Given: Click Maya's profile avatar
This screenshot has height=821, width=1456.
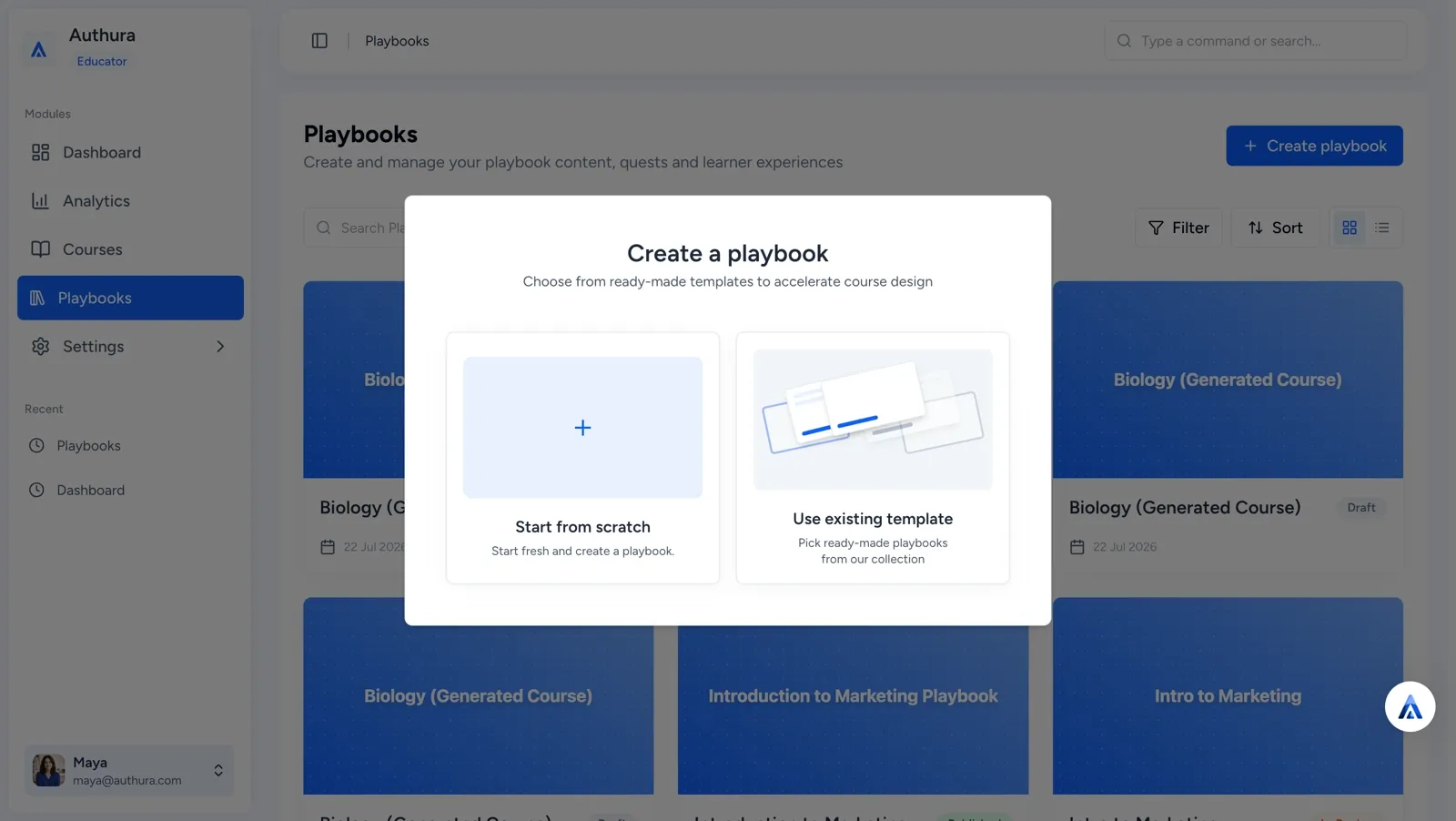Looking at the screenshot, I should click(x=48, y=770).
